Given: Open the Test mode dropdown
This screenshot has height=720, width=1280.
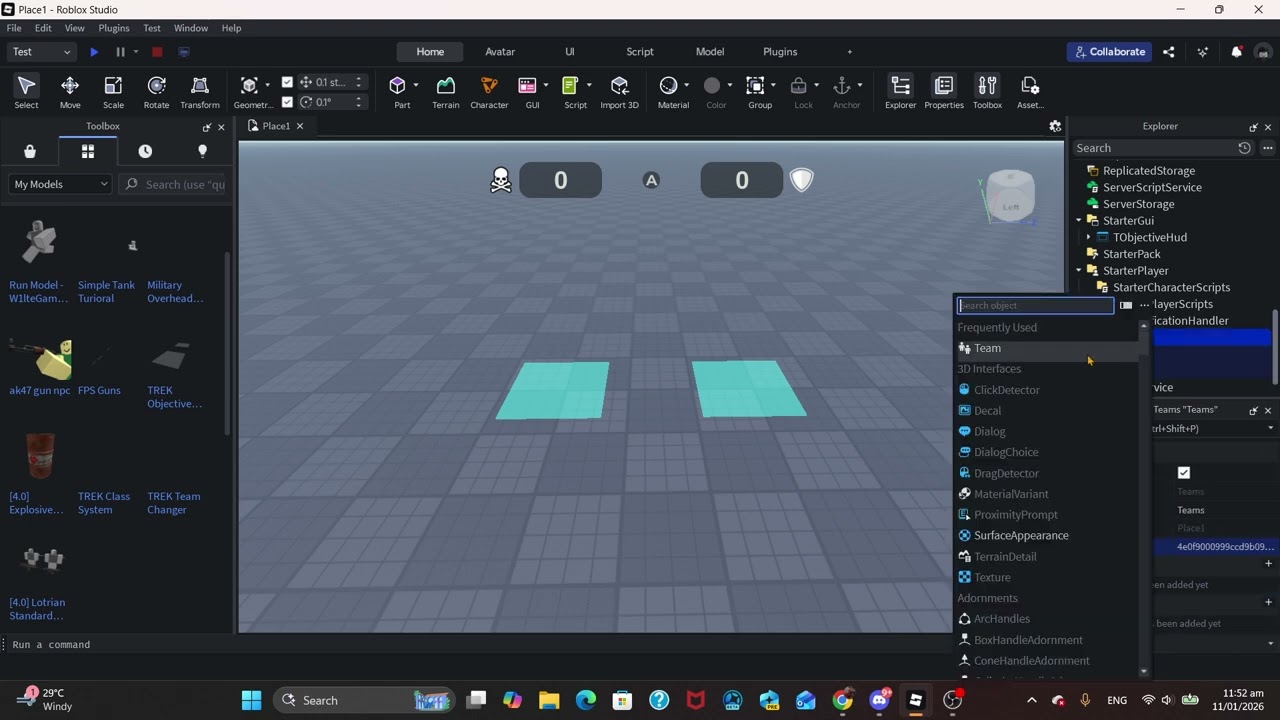Looking at the screenshot, I should (x=41, y=52).
